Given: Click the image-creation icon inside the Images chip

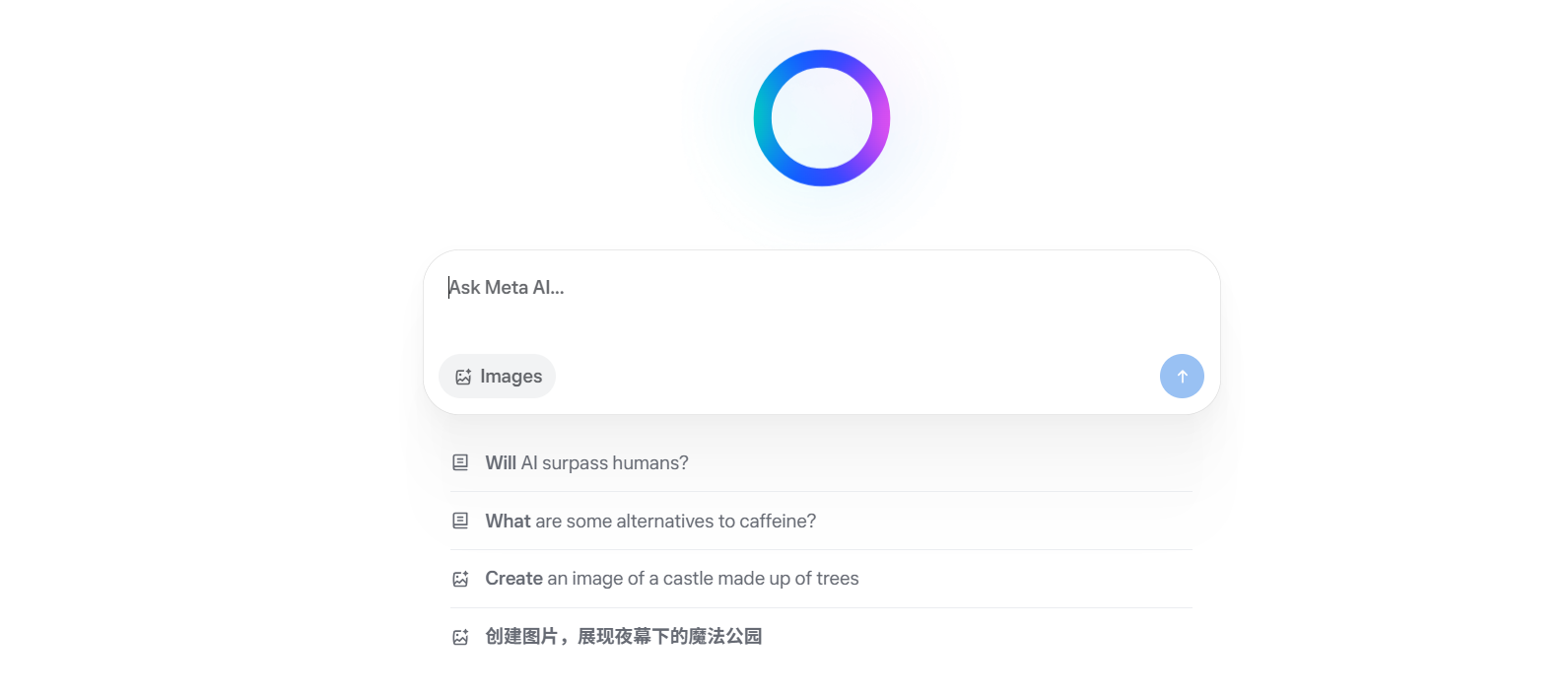Looking at the screenshot, I should tap(463, 376).
